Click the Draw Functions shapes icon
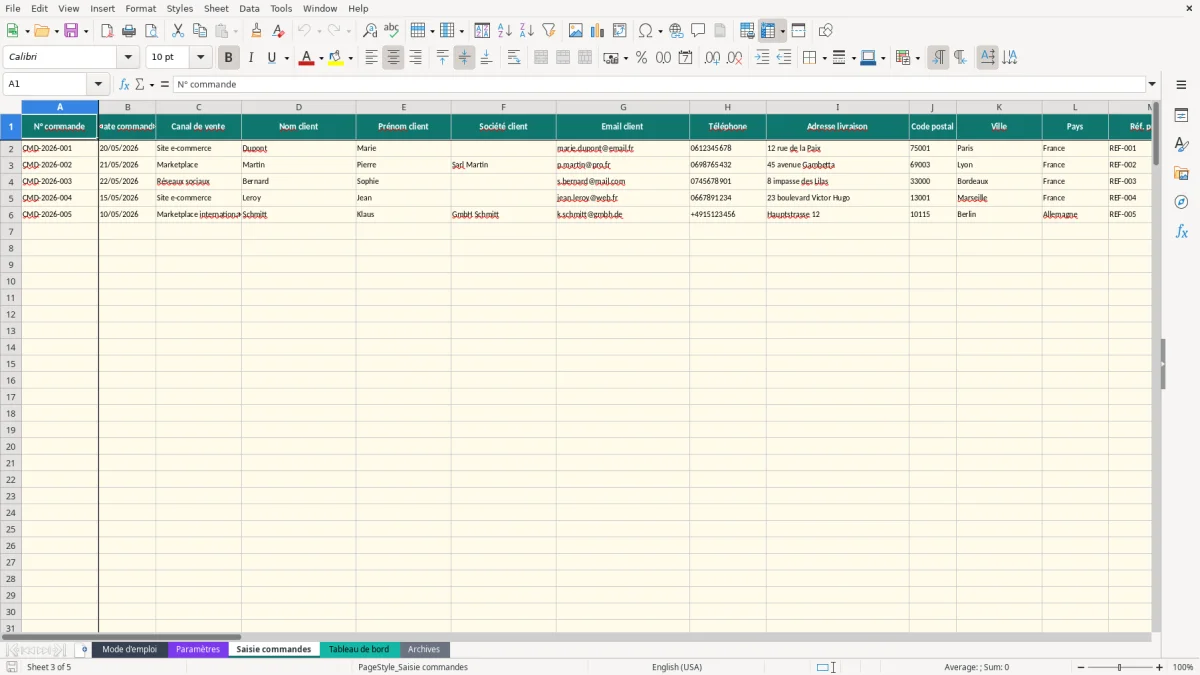The image size is (1200, 675). 826,31
